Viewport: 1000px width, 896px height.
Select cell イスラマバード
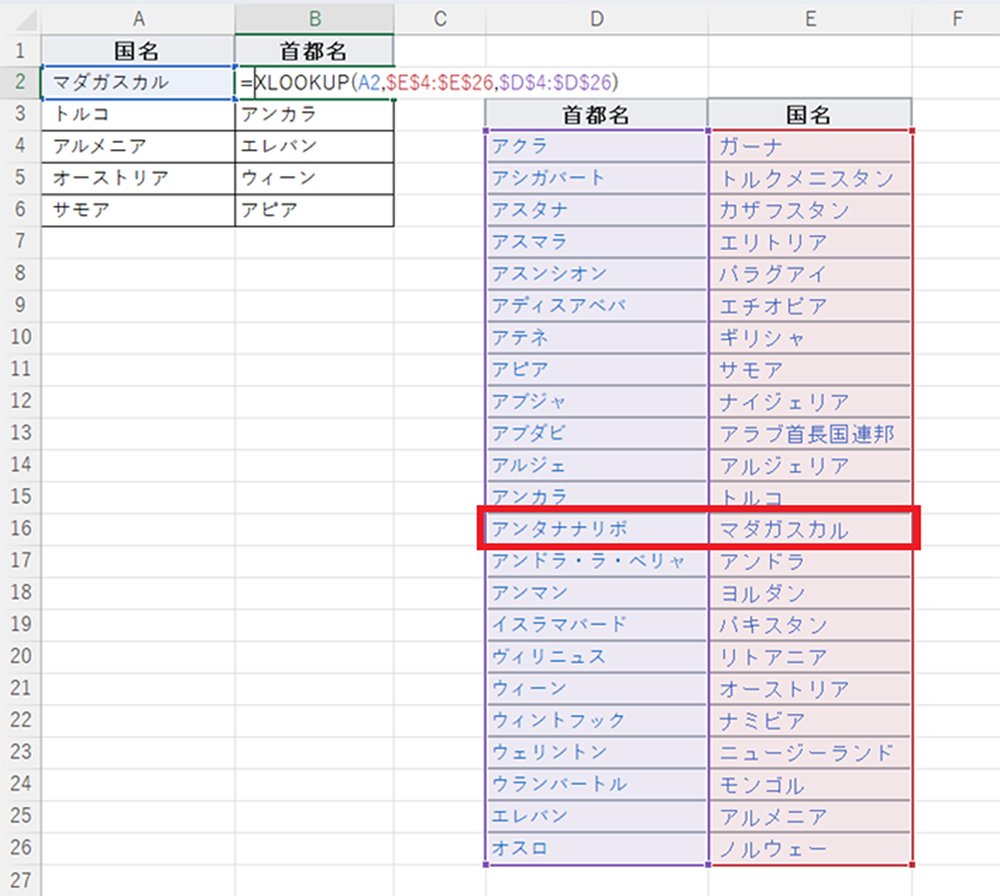tap(597, 624)
